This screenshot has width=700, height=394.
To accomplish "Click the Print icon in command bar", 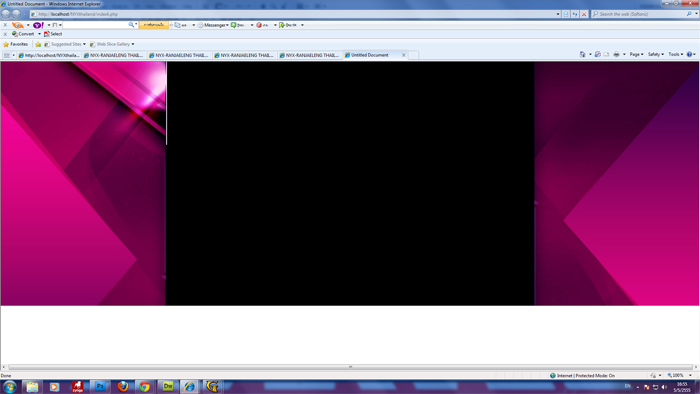I will 617,54.
